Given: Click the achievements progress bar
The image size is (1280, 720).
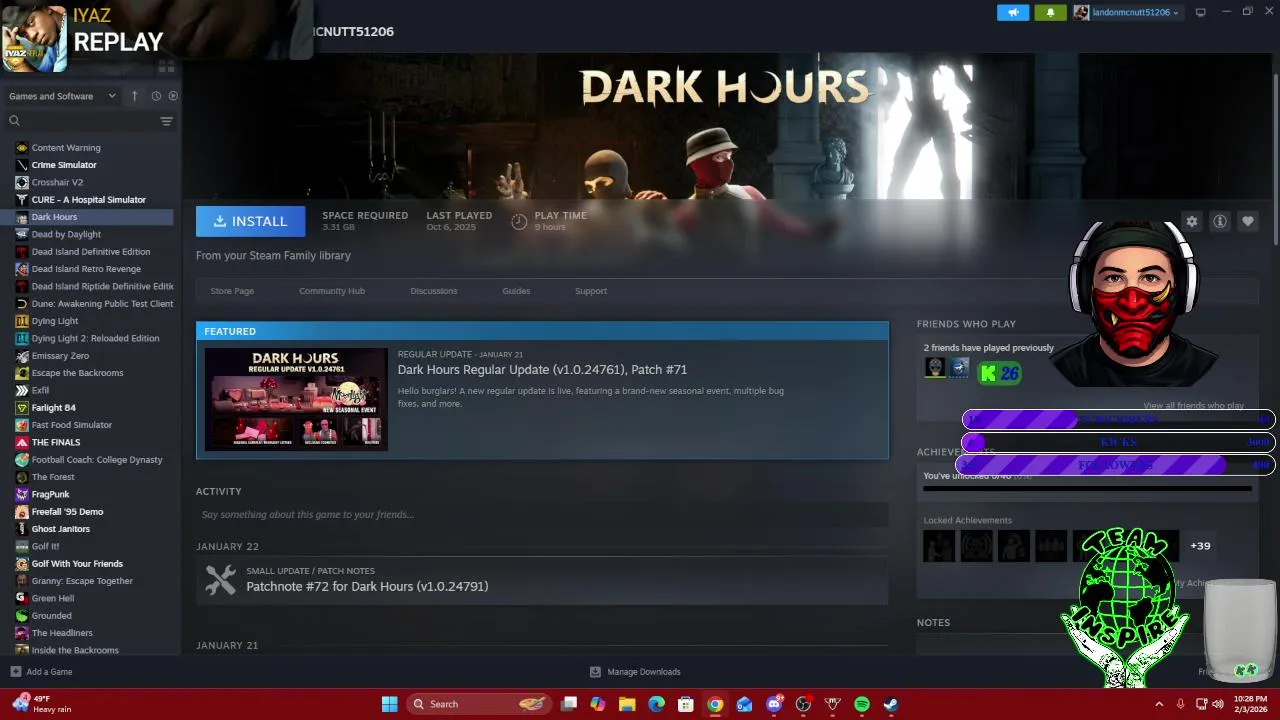Looking at the screenshot, I should pos(1087,489).
